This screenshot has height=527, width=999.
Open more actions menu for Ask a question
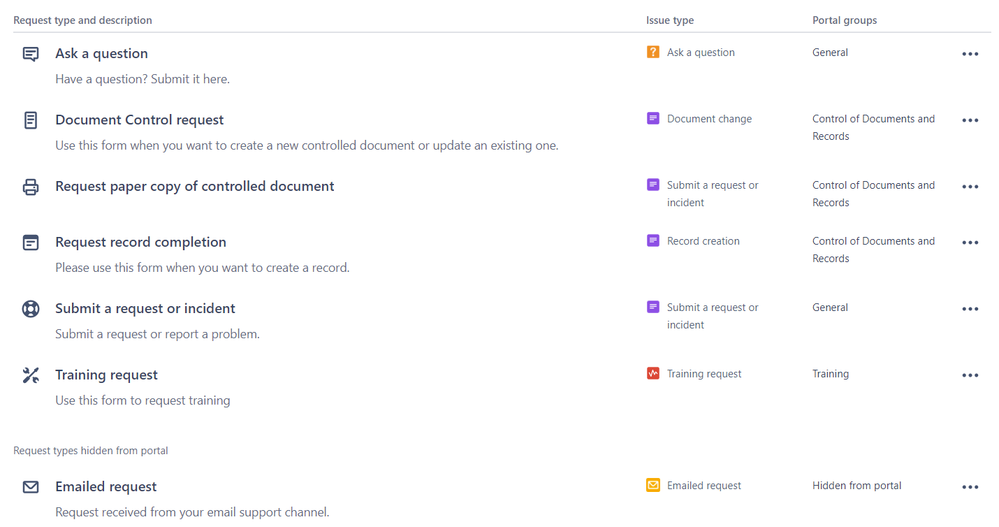pos(970,54)
